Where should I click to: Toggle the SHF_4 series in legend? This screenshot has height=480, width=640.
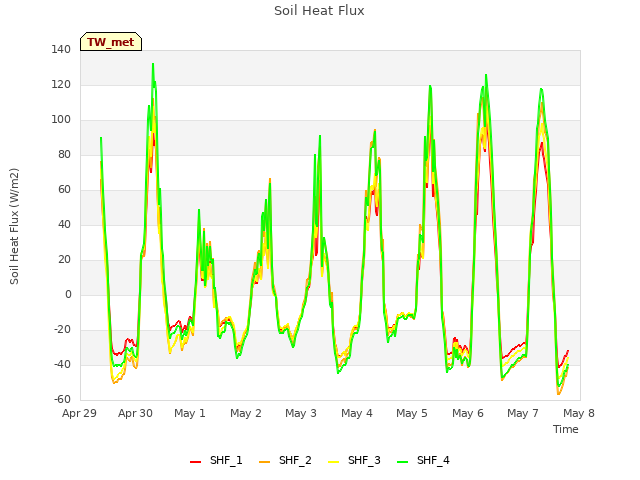(x=423, y=460)
